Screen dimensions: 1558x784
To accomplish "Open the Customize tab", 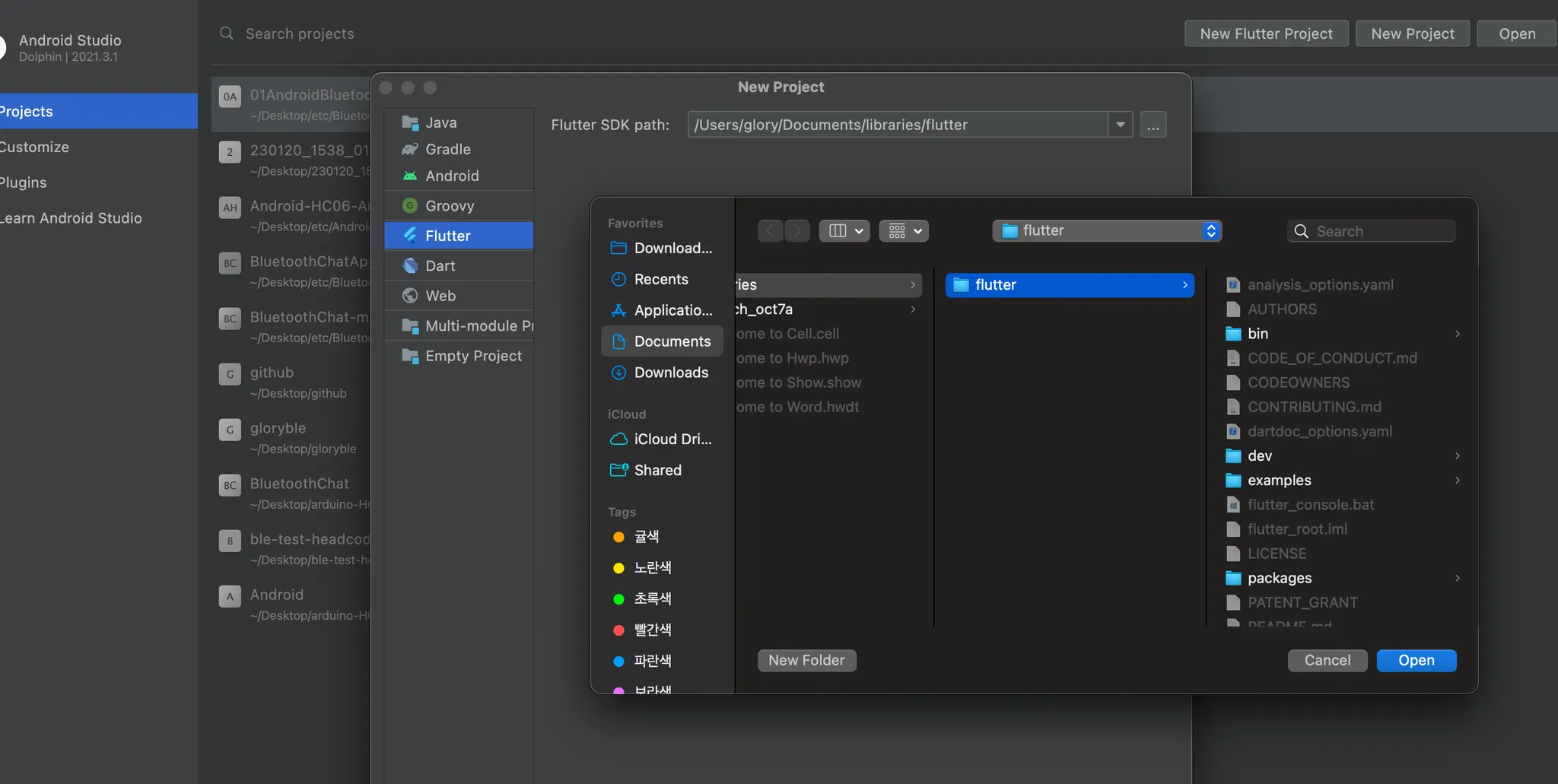I will point(99,147).
